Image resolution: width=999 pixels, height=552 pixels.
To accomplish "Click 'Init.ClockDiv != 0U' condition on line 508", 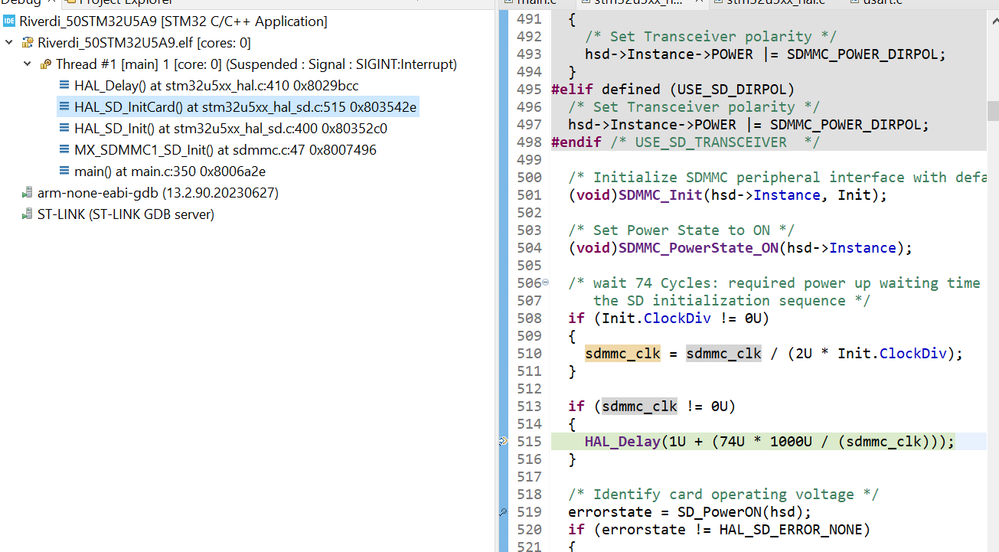I will (681, 318).
